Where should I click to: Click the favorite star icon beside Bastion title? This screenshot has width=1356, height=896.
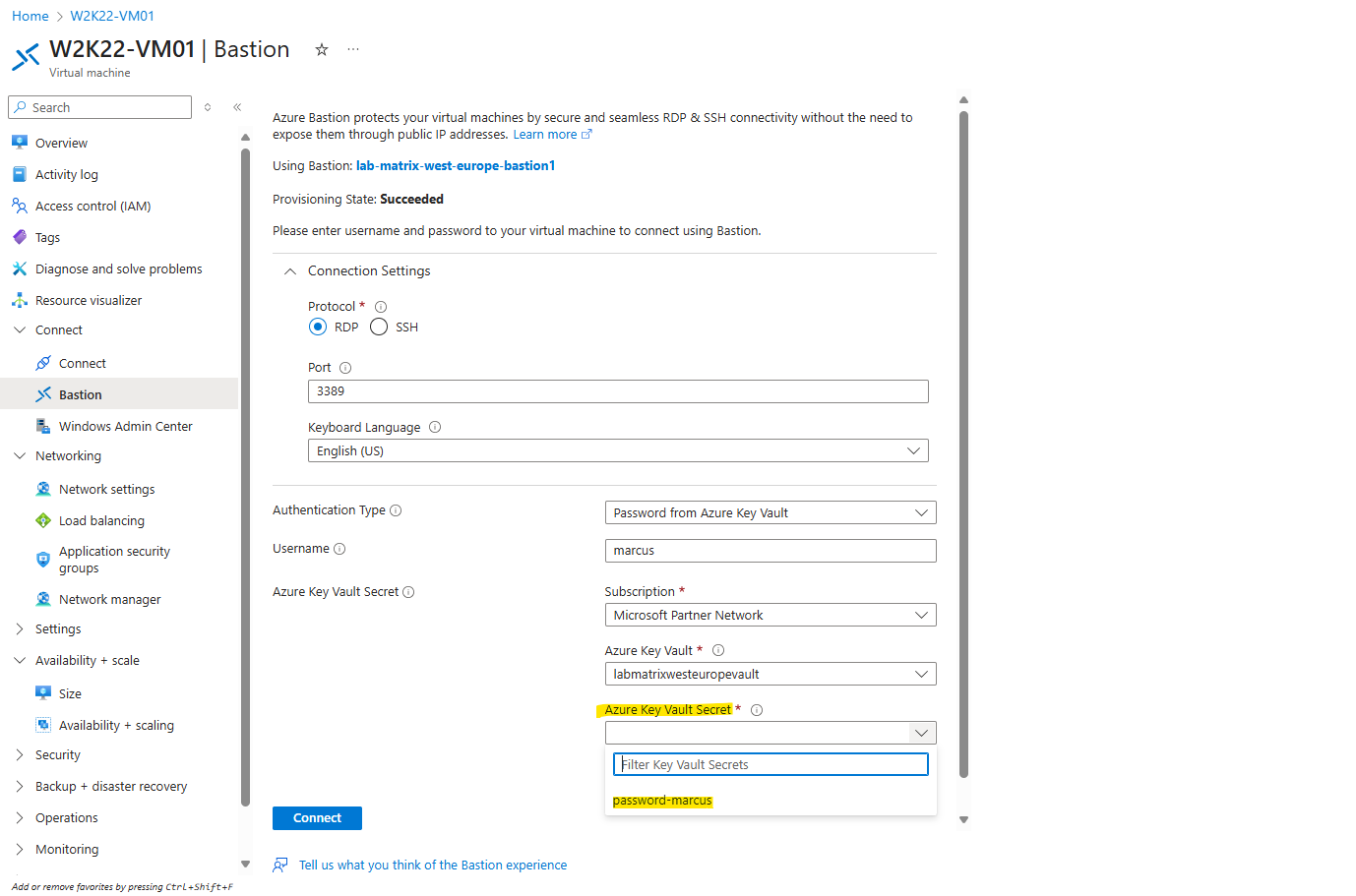tap(322, 49)
